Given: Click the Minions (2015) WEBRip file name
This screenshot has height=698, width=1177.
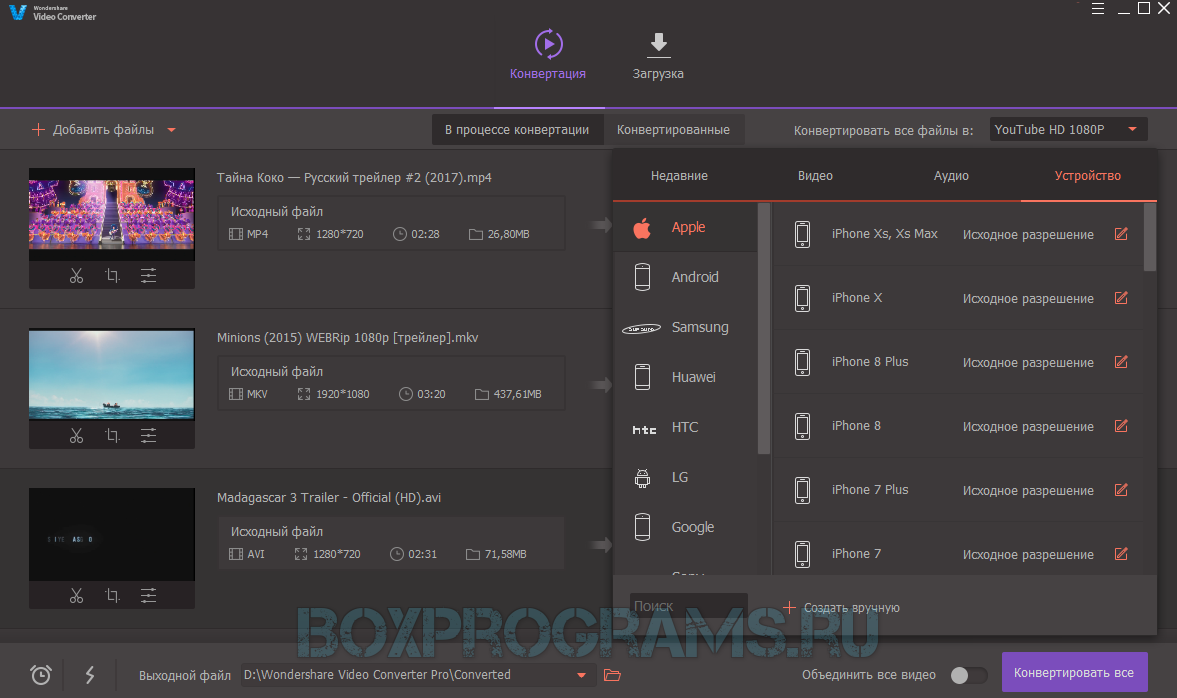Looking at the screenshot, I should 348,338.
